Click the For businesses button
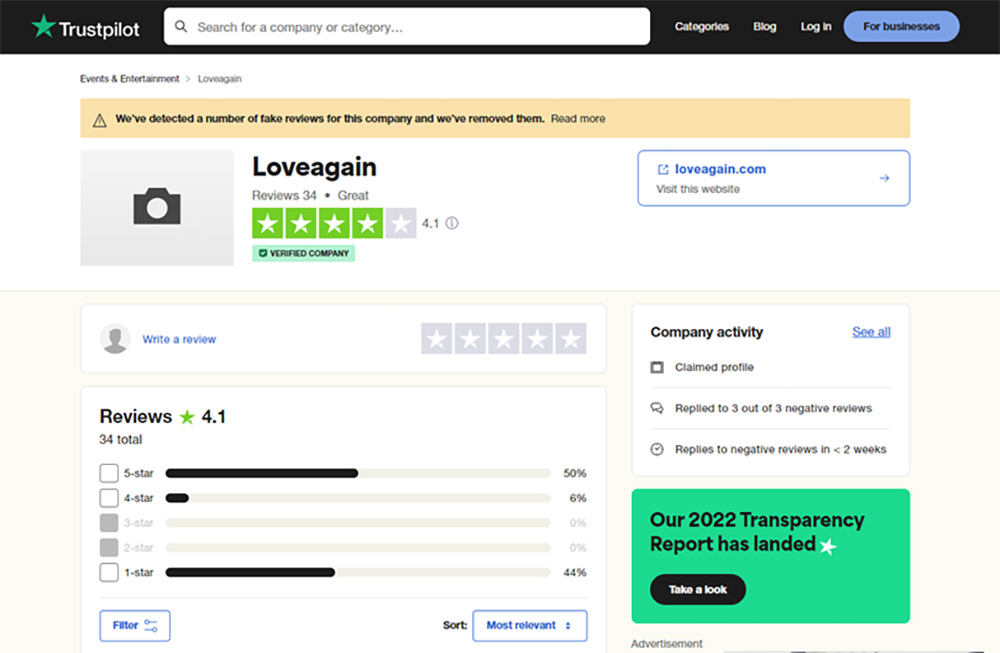1000x653 pixels. (901, 27)
